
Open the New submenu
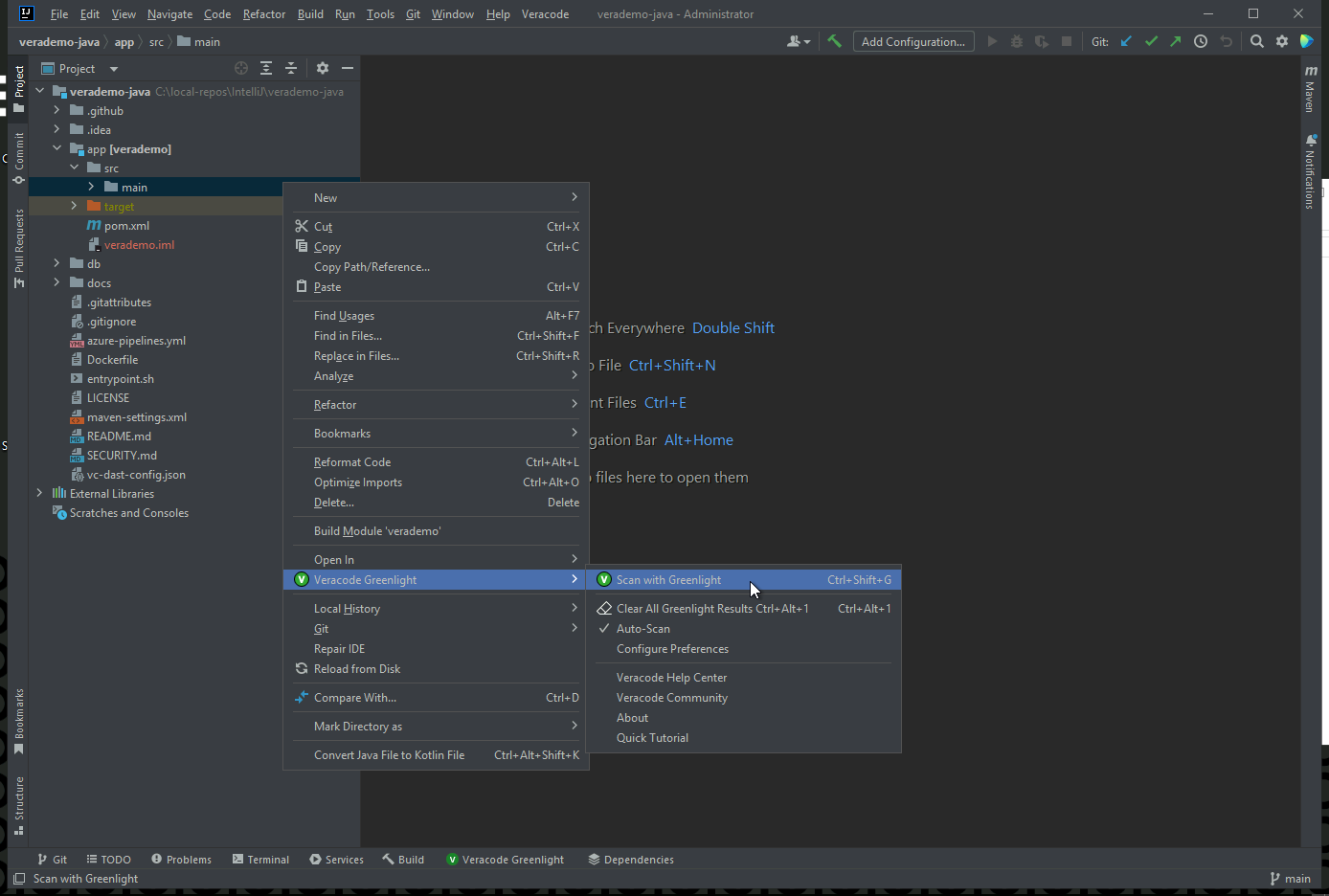click(437, 198)
